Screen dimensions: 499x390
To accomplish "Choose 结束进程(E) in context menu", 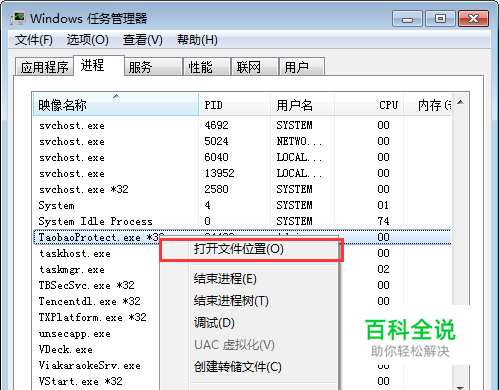I will [x=250, y=279].
